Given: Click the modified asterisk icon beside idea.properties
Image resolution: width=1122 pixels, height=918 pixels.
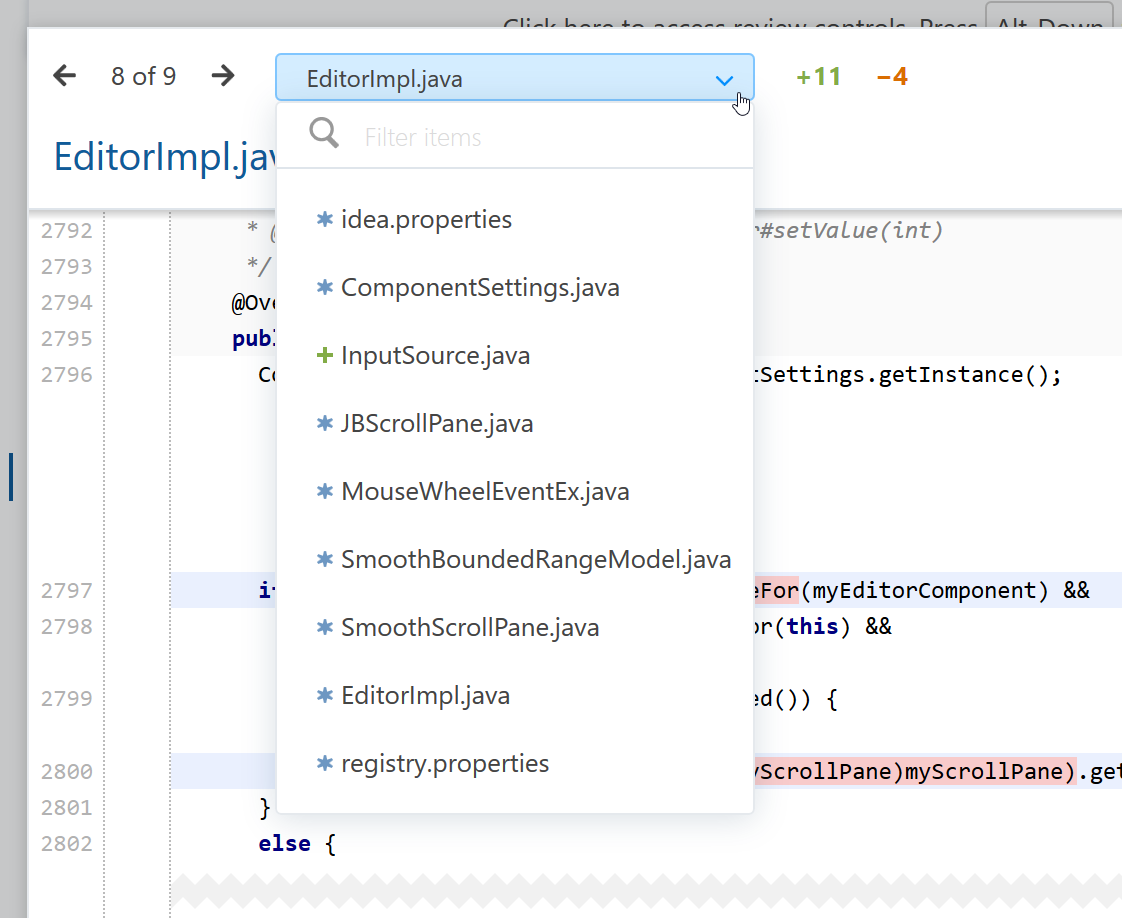Looking at the screenshot, I should (324, 220).
